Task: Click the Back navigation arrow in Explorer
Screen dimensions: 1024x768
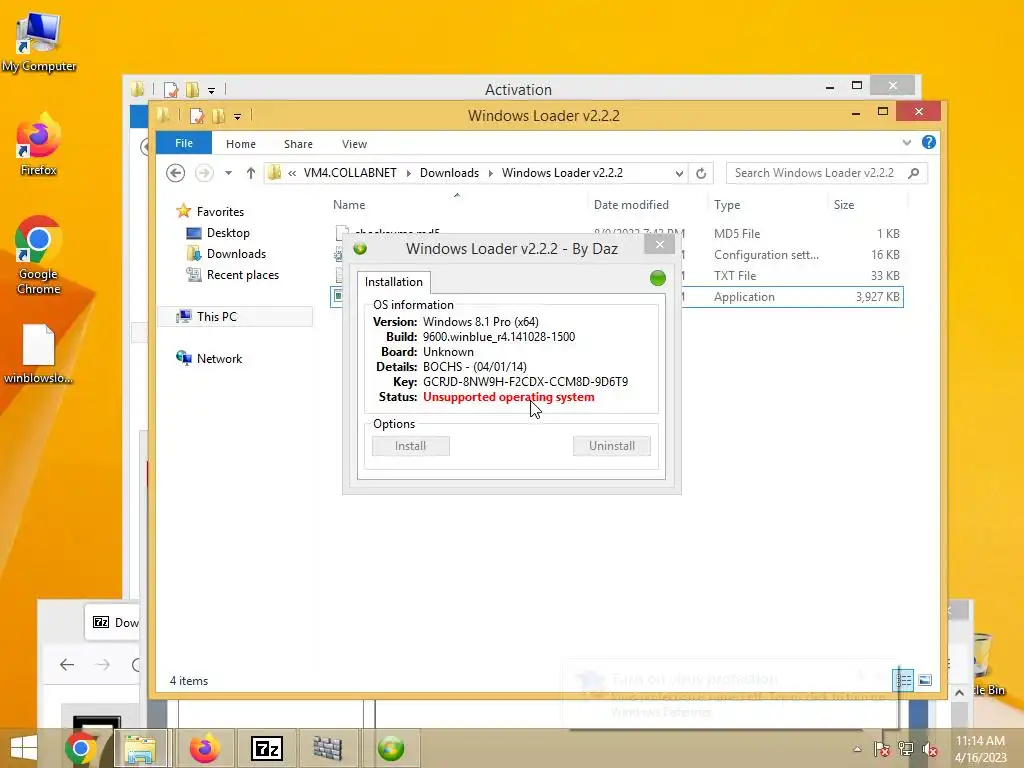Action: tap(175, 173)
